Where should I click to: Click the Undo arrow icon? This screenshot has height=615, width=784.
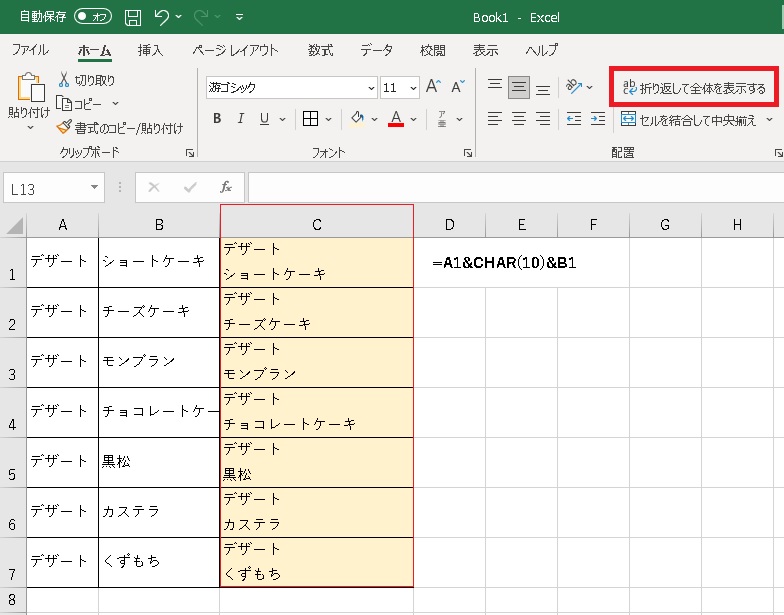(x=162, y=17)
